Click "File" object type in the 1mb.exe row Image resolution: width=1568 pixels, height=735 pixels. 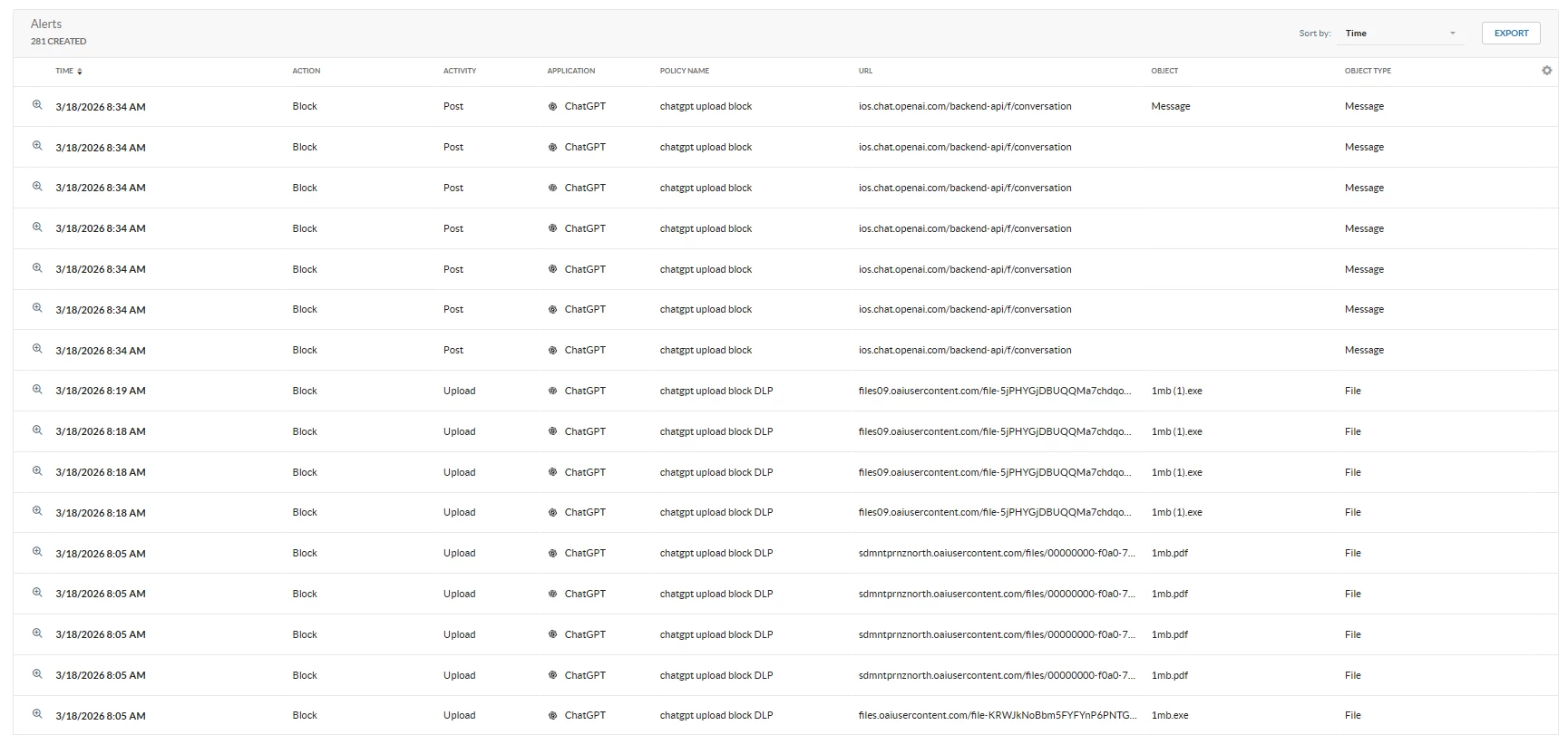(x=1352, y=715)
